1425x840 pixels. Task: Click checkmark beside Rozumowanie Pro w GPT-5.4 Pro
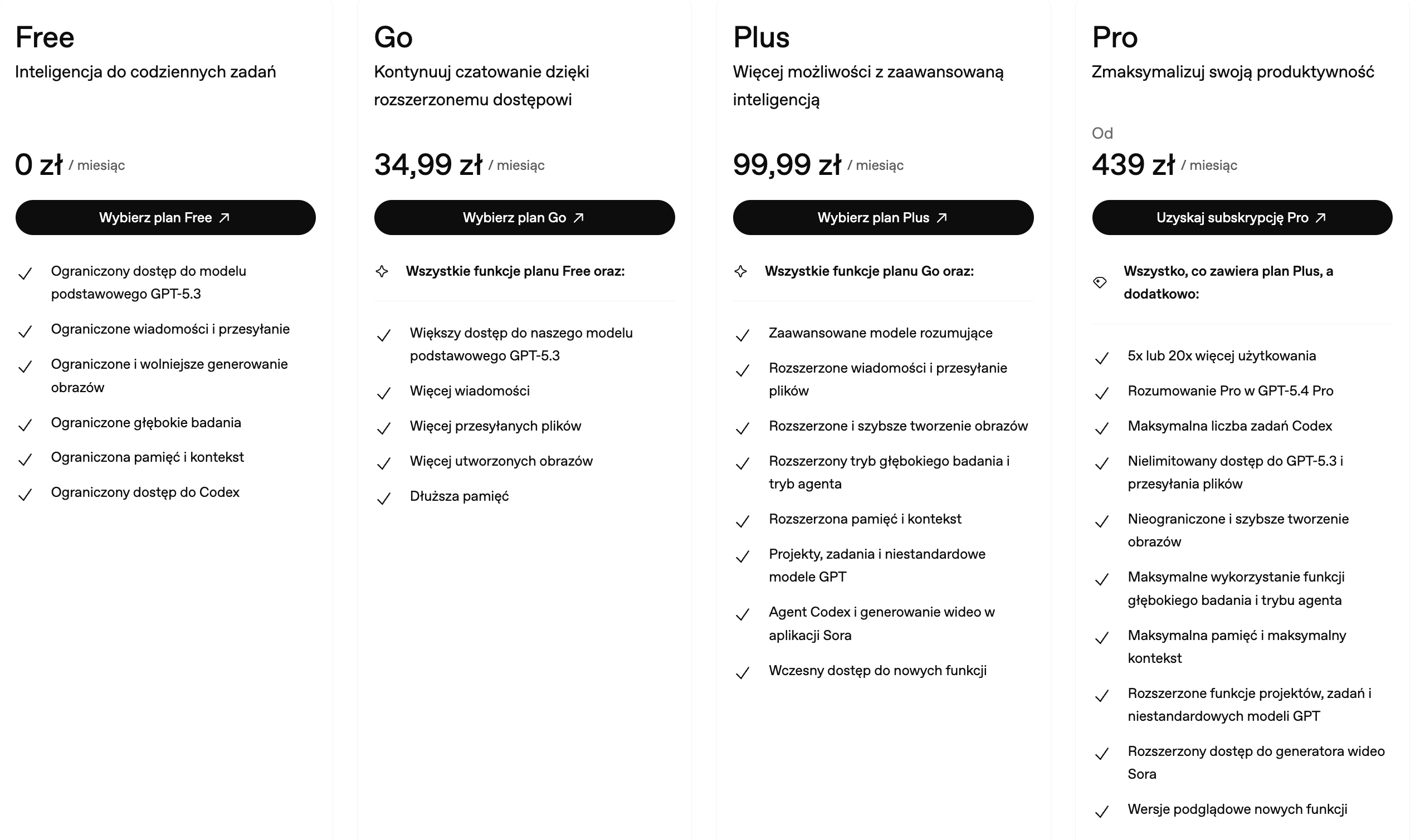pyautogui.click(x=1102, y=393)
